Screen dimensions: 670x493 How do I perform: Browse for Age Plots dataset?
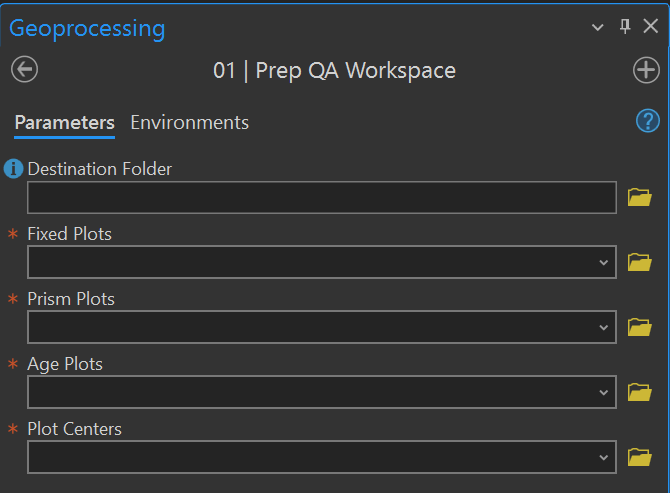(639, 392)
